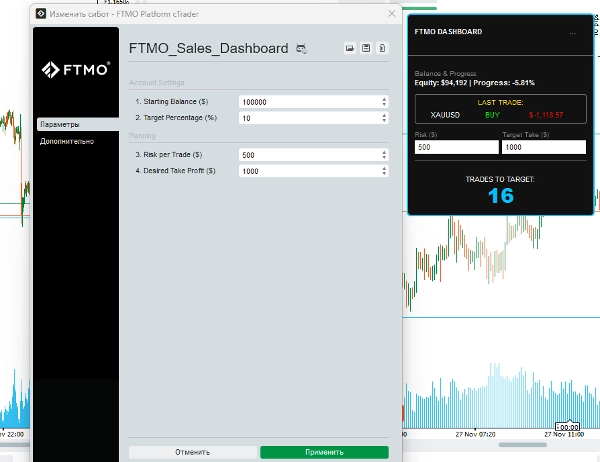Click the FTMO_Sales_Dashboard title text

tap(209, 49)
